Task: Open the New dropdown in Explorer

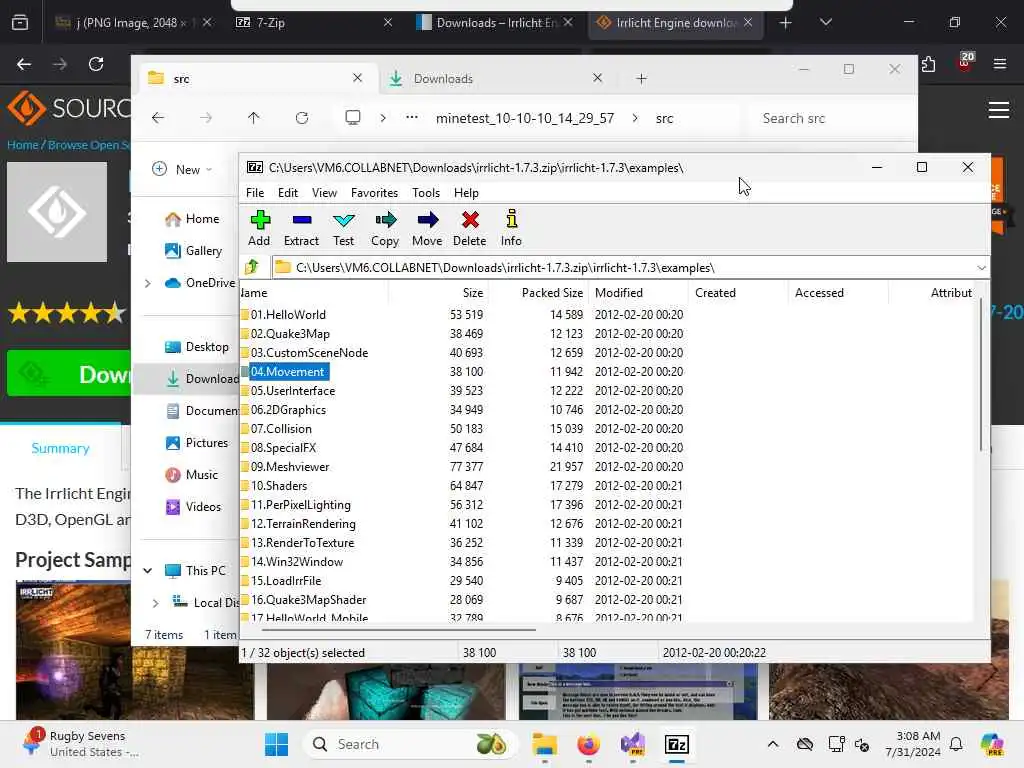Action: pyautogui.click(x=182, y=170)
